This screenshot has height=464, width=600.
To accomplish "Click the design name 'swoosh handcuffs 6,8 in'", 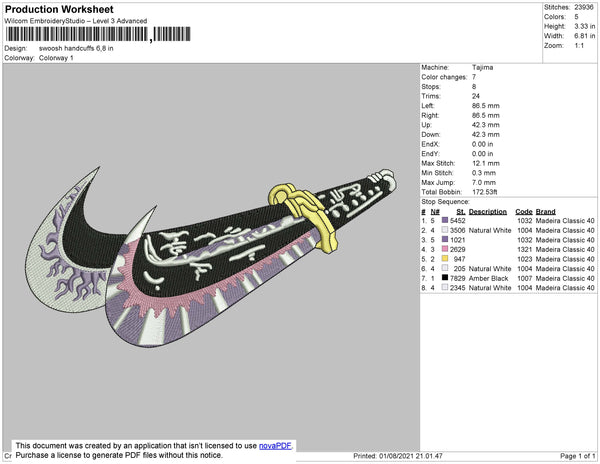I will (x=76, y=49).
